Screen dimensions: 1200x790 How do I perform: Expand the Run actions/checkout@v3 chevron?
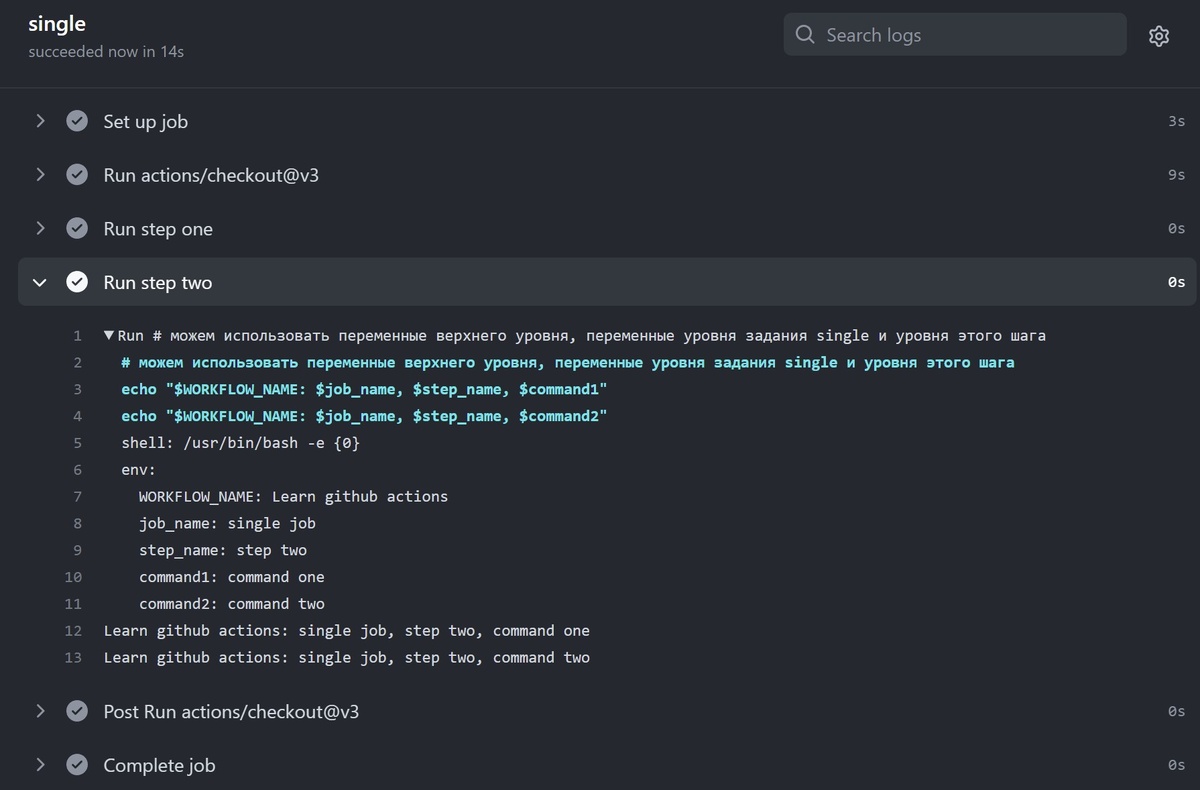[x=40, y=175]
